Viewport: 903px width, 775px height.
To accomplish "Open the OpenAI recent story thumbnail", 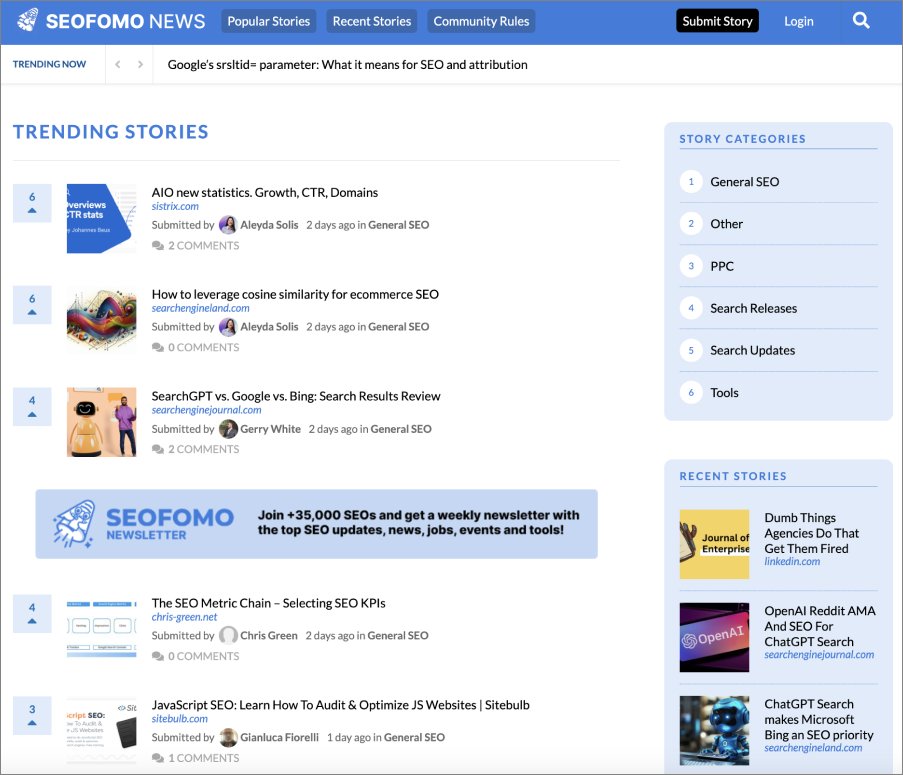I will pyautogui.click(x=714, y=637).
